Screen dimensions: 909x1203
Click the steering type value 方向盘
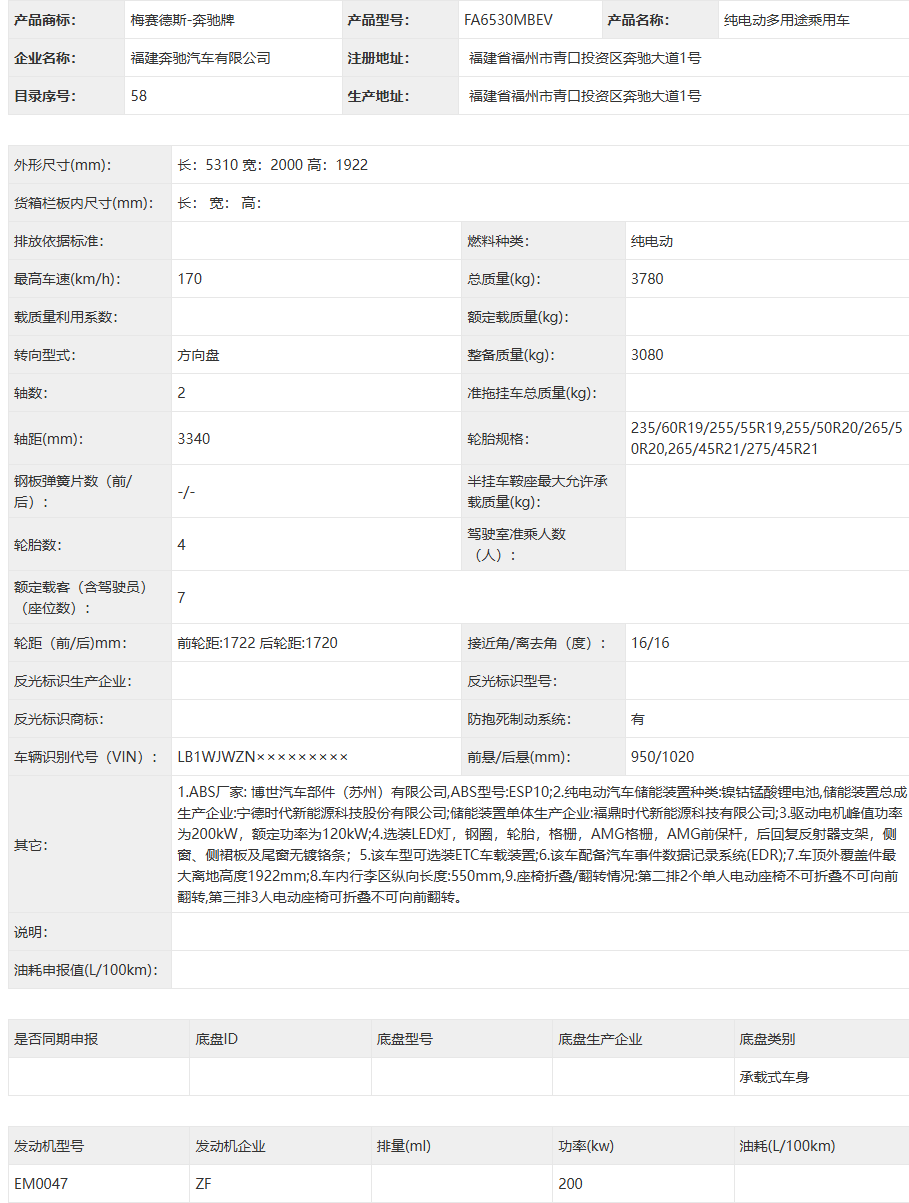tap(198, 355)
